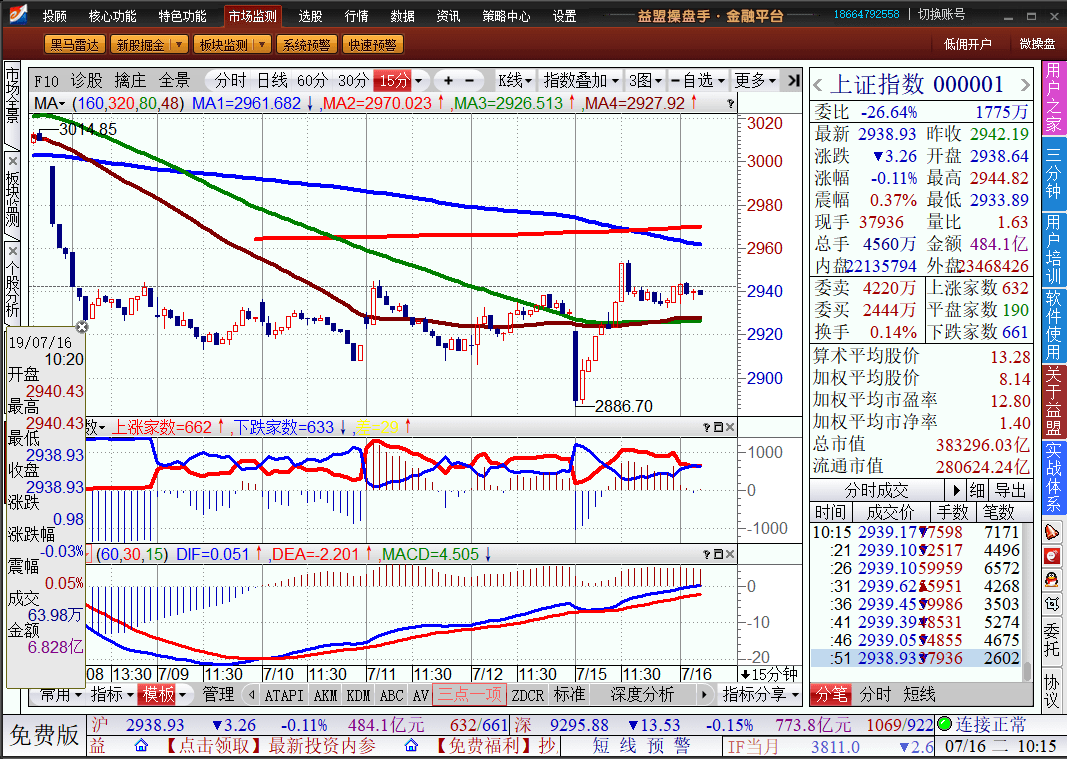Select the KDM indicator tab

[x=358, y=695]
